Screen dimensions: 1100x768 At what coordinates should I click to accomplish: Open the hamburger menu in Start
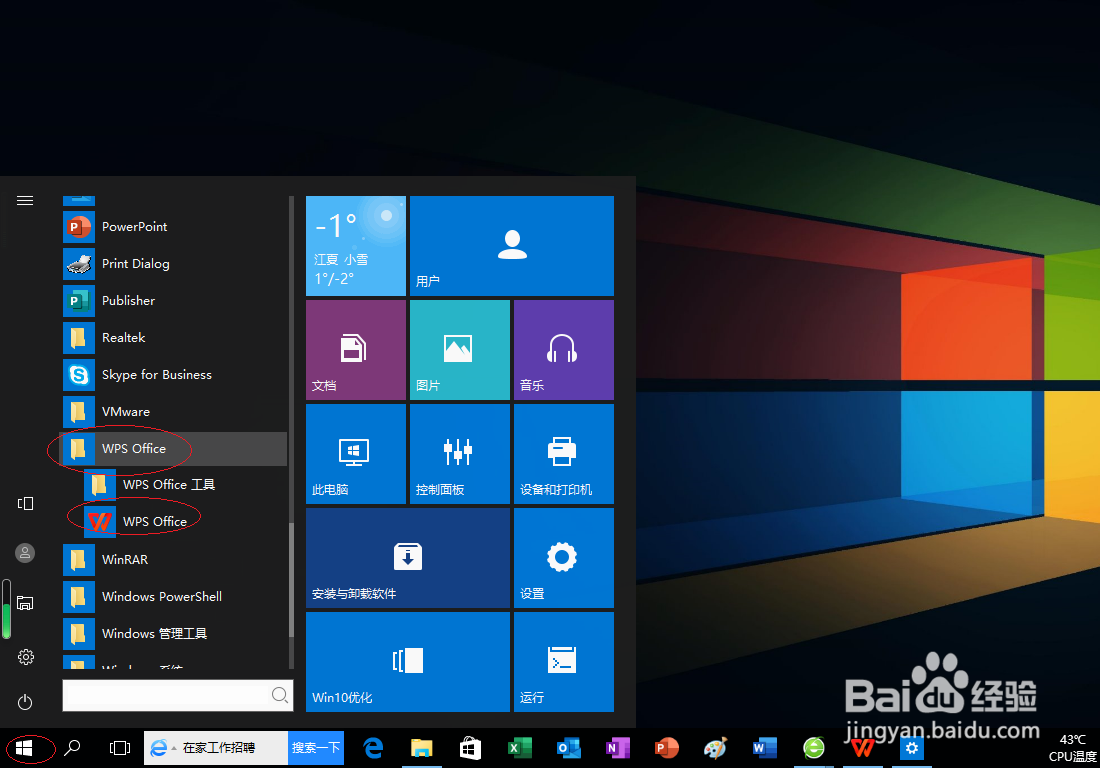25,201
